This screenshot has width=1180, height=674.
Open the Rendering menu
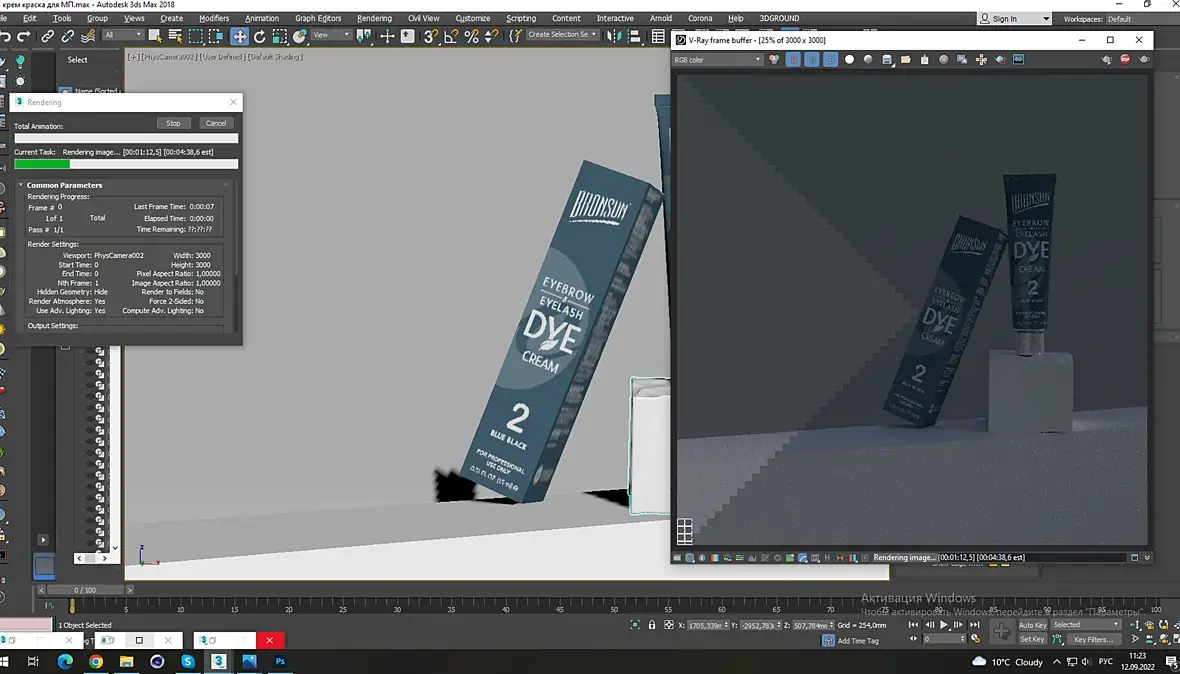[374, 18]
